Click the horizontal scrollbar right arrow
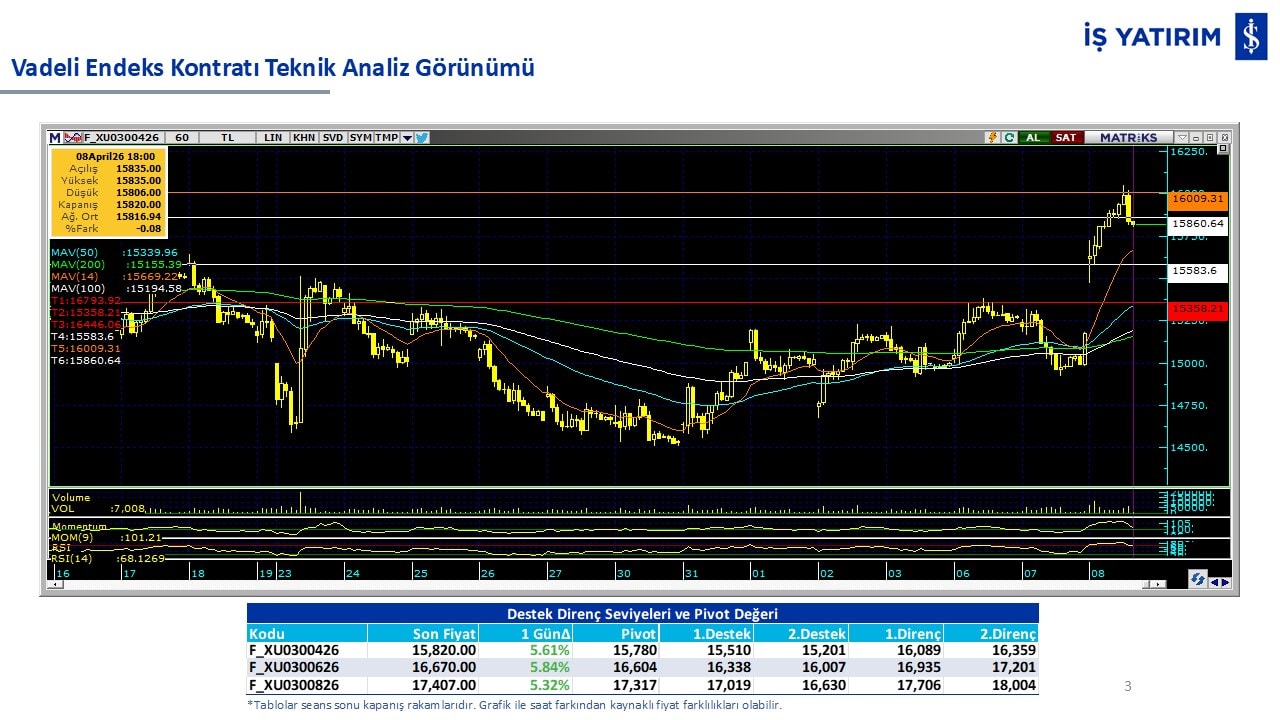The width and height of the screenshot is (1280, 720). click(1159, 584)
